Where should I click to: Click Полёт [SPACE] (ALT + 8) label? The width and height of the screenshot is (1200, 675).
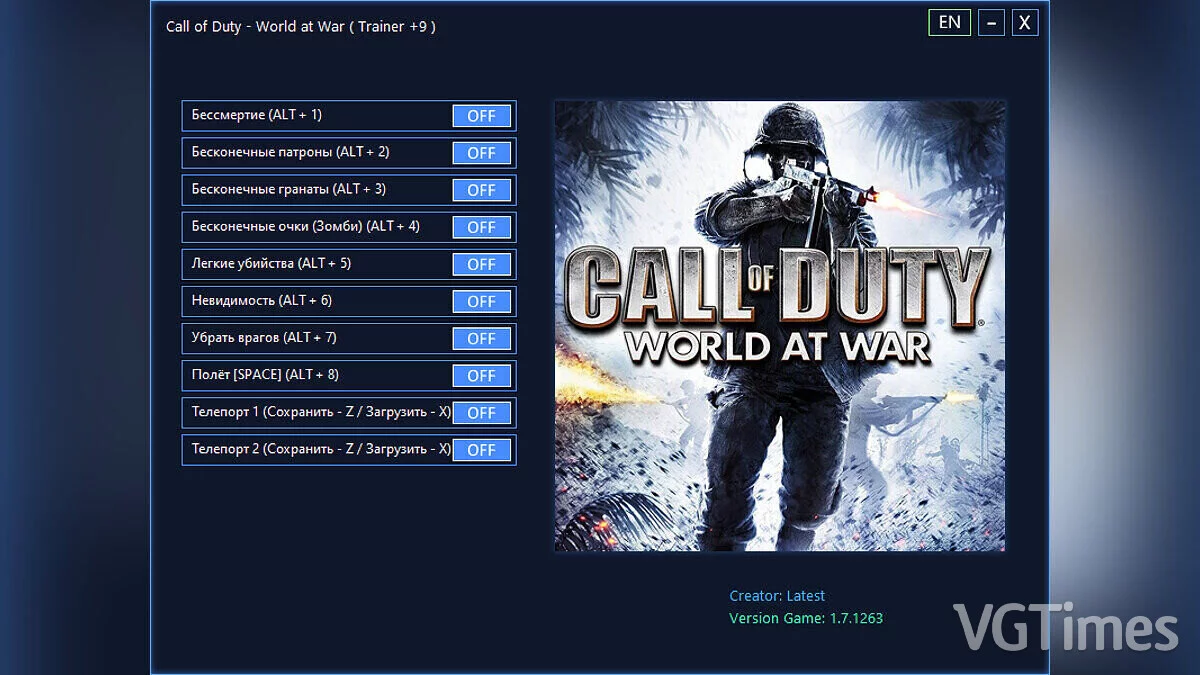point(265,374)
